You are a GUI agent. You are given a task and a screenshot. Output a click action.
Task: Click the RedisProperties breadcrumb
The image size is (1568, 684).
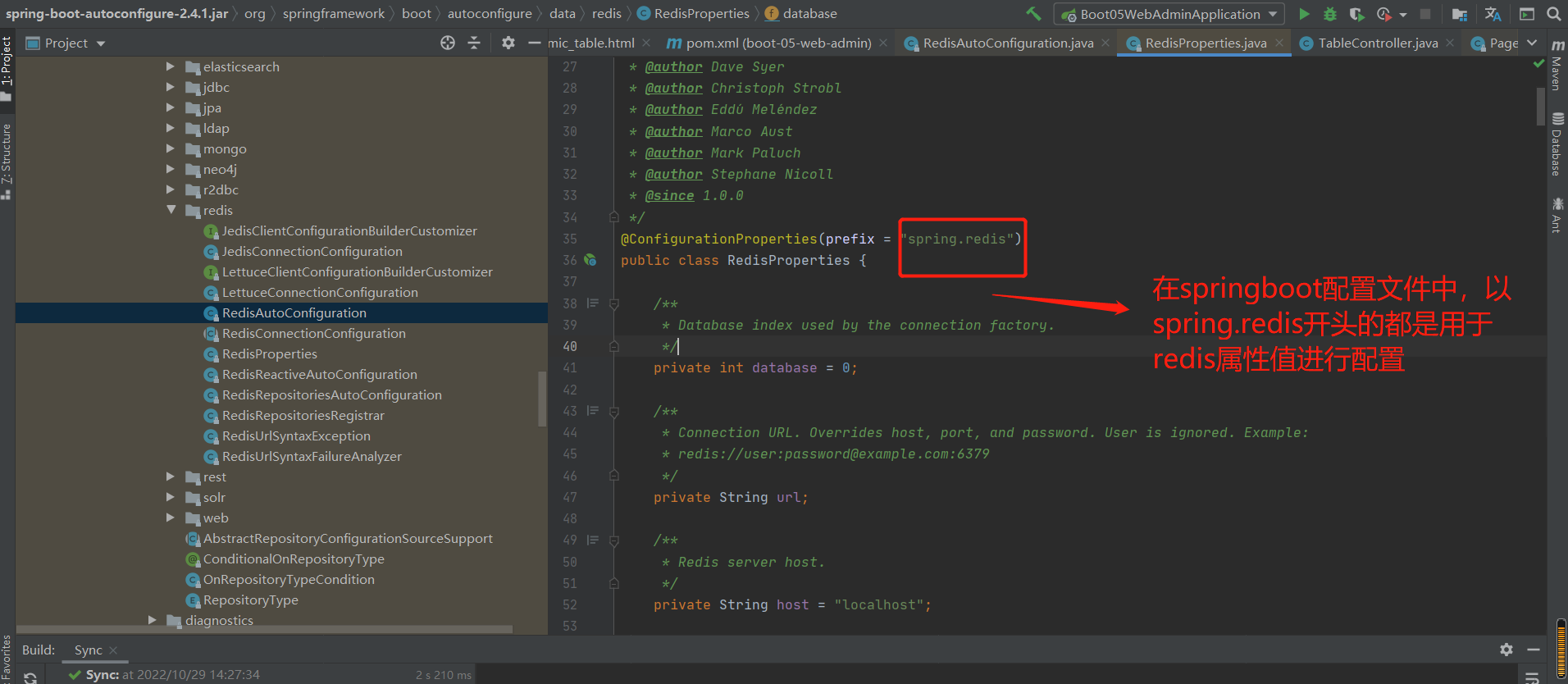[x=693, y=13]
